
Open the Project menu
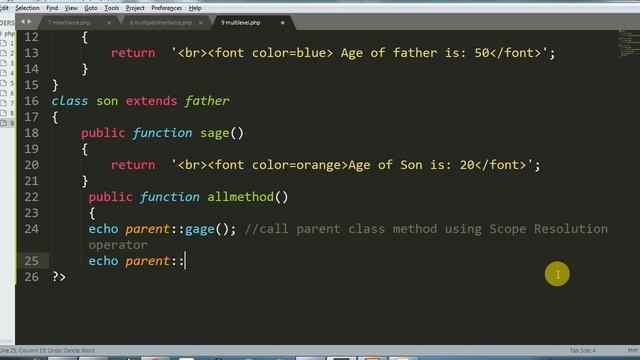[135, 8]
